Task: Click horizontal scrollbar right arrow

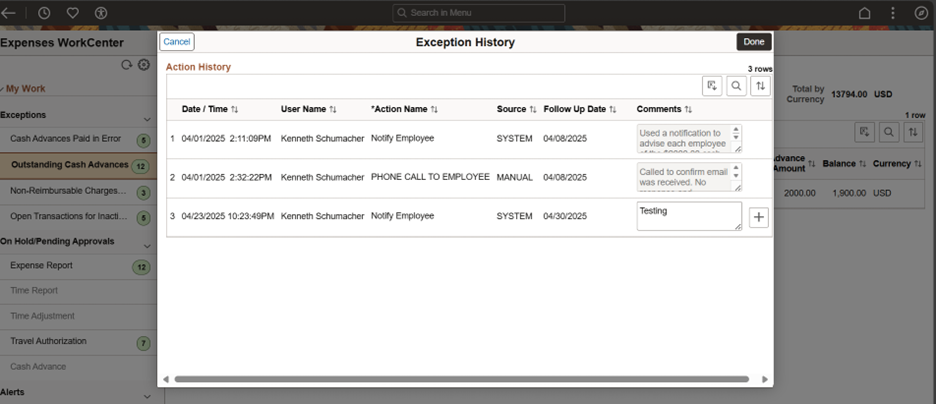Action: click(765, 379)
